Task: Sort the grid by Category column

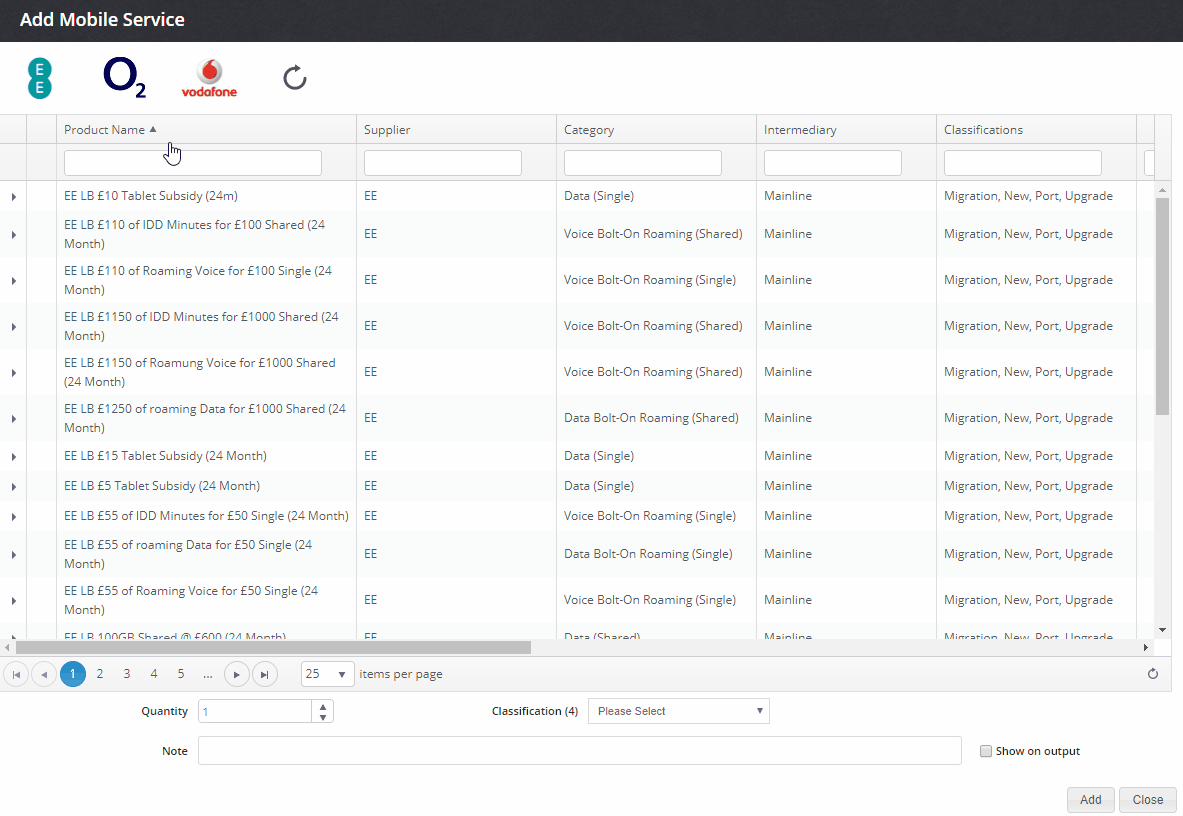Action: coord(588,130)
